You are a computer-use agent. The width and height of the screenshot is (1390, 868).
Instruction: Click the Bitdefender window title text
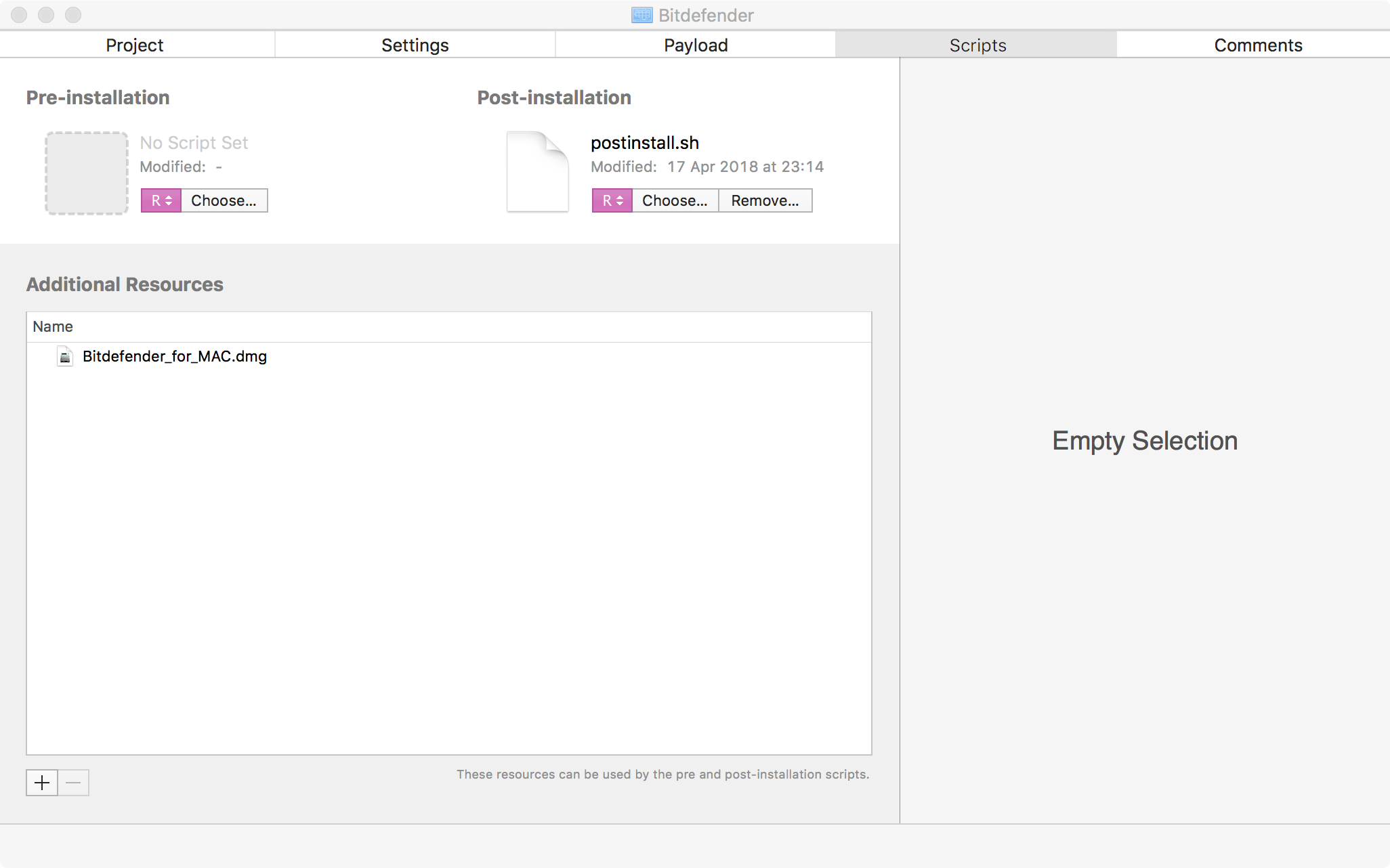(x=706, y=15)
